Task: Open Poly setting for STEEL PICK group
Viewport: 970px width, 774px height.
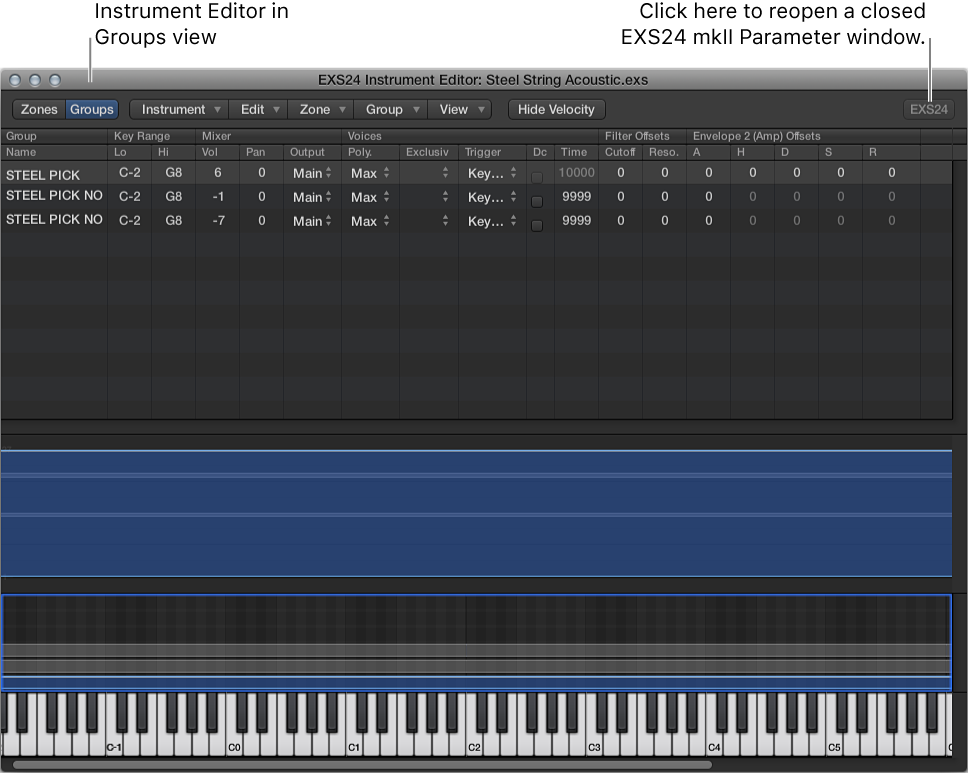Action: pyautogui.click(x=366, y=173)
